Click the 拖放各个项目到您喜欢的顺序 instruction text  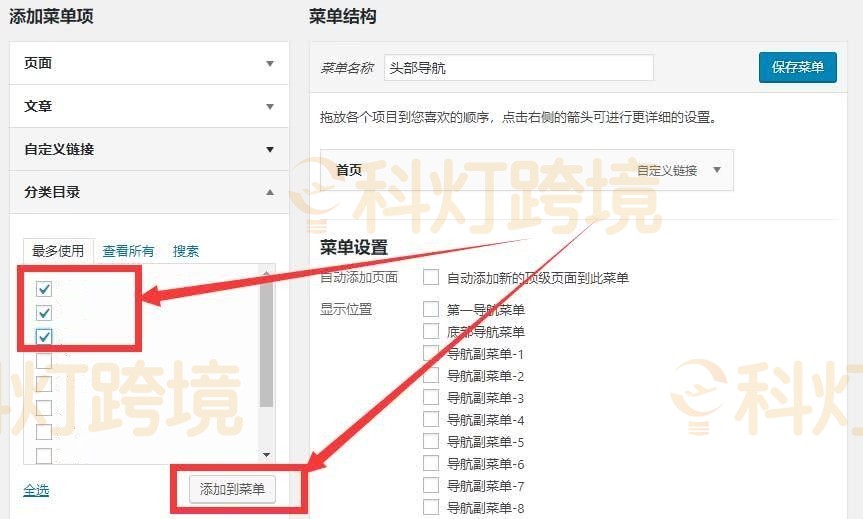click(517, 117)
